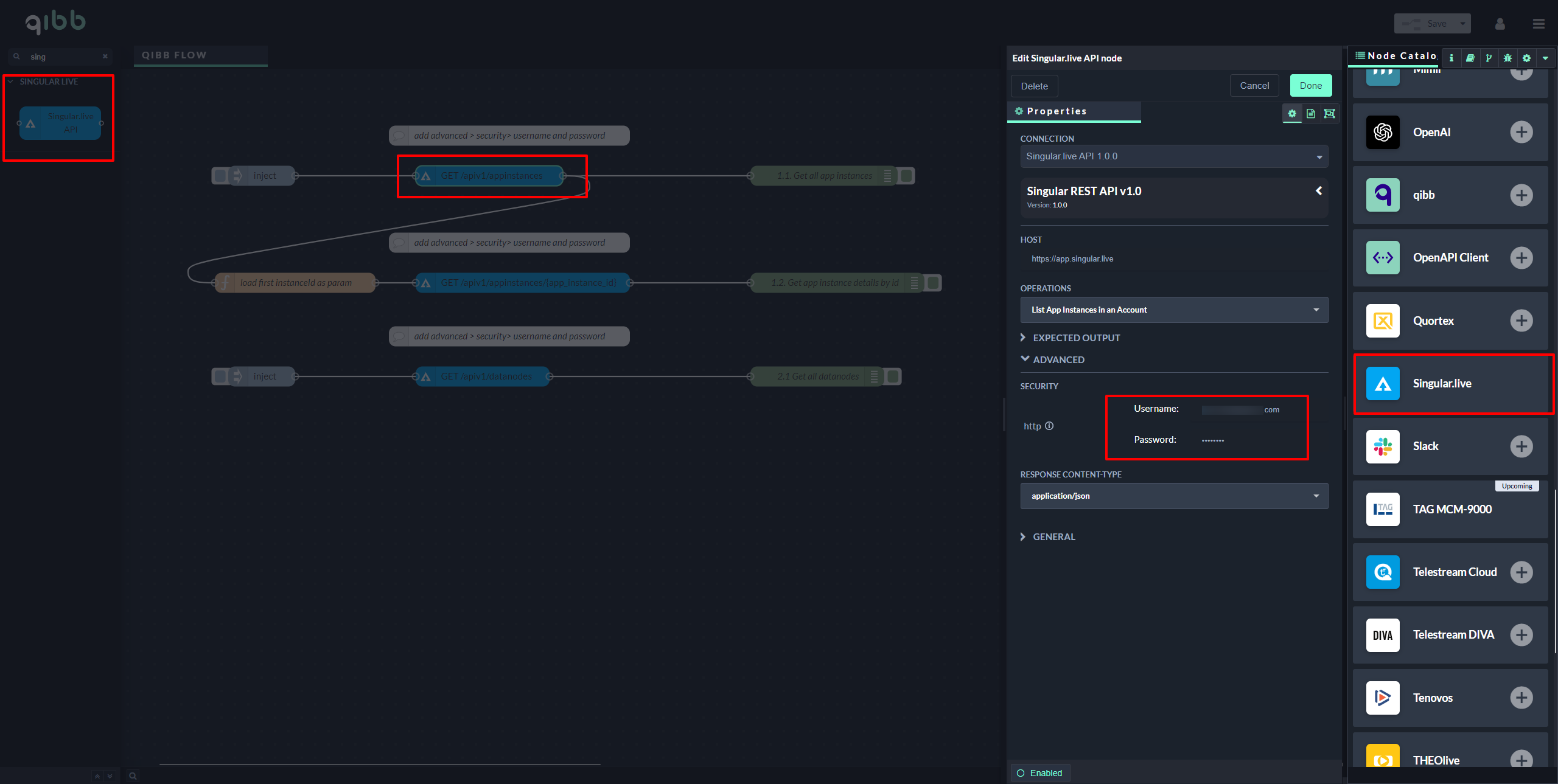Open node description document icon
The height and width of the screenshot is (784, 1558).
pos(1311,113)
